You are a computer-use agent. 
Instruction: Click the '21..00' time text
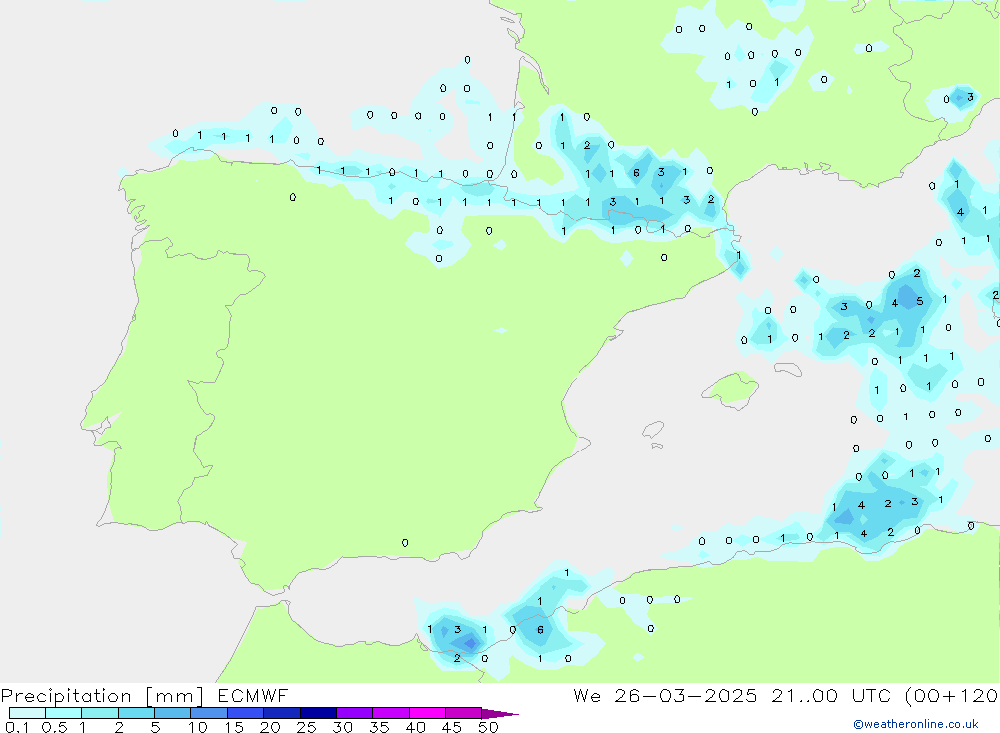coord(804,695)
